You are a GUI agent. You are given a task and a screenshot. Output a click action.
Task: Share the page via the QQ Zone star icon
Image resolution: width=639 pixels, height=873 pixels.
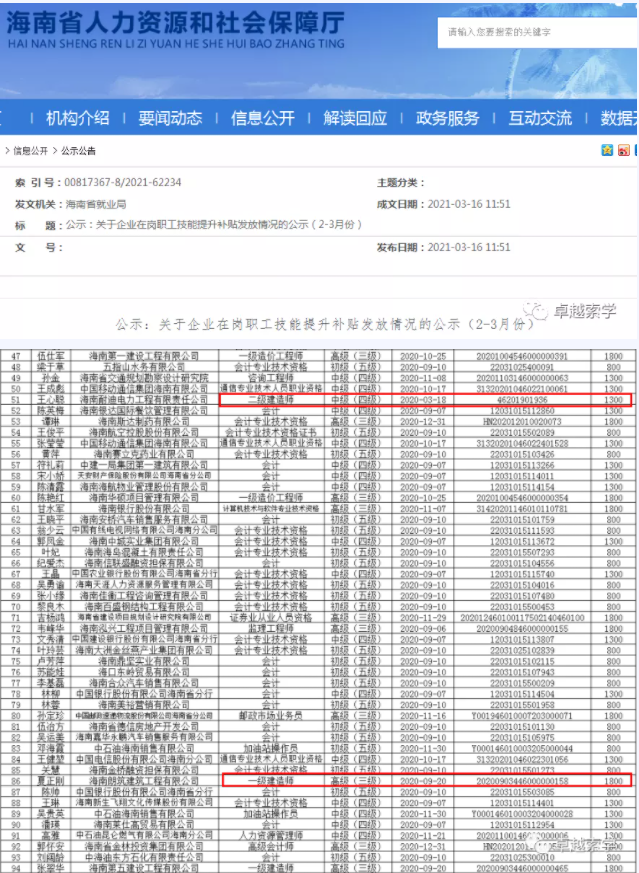click(607, 150)
